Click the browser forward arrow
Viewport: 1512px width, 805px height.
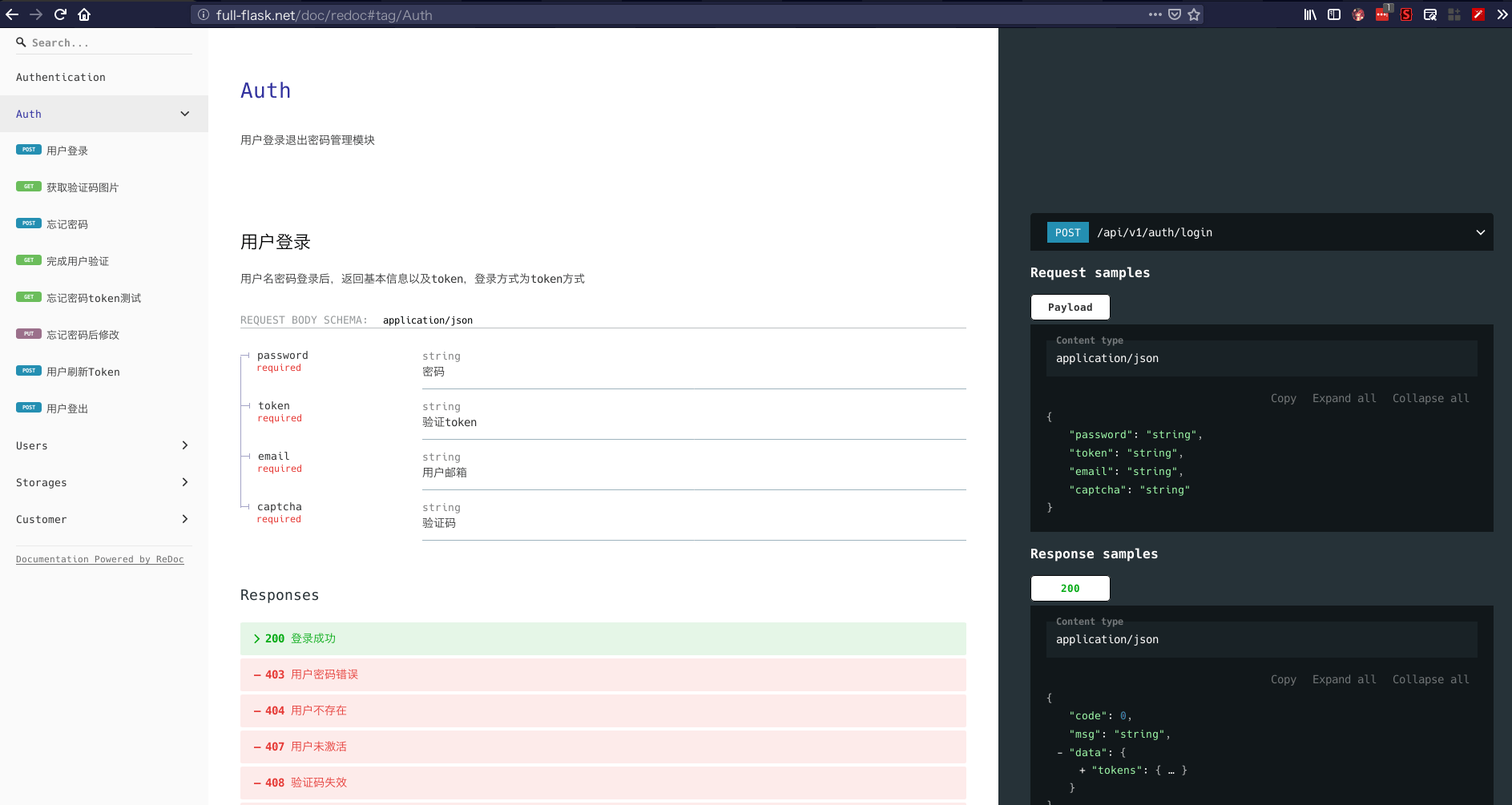coord(36,14)
